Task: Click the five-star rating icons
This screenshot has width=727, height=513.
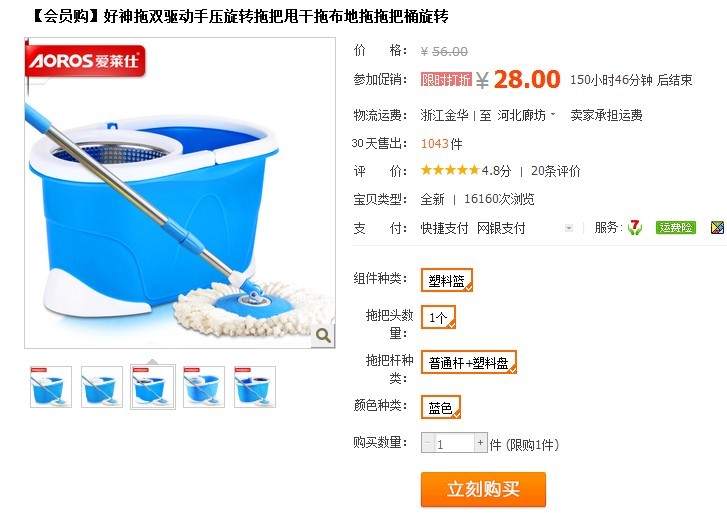Action: [x=449, y=170]
